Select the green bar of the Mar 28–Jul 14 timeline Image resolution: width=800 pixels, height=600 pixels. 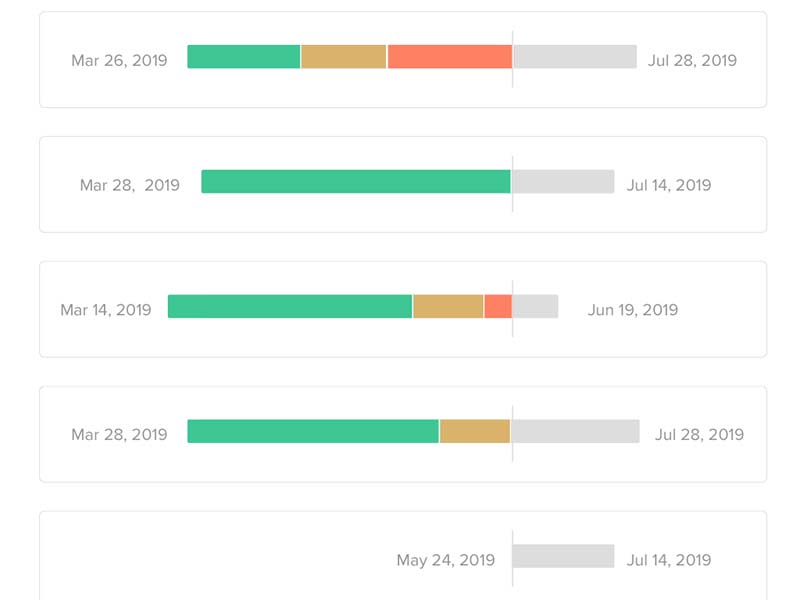(356, 181)
